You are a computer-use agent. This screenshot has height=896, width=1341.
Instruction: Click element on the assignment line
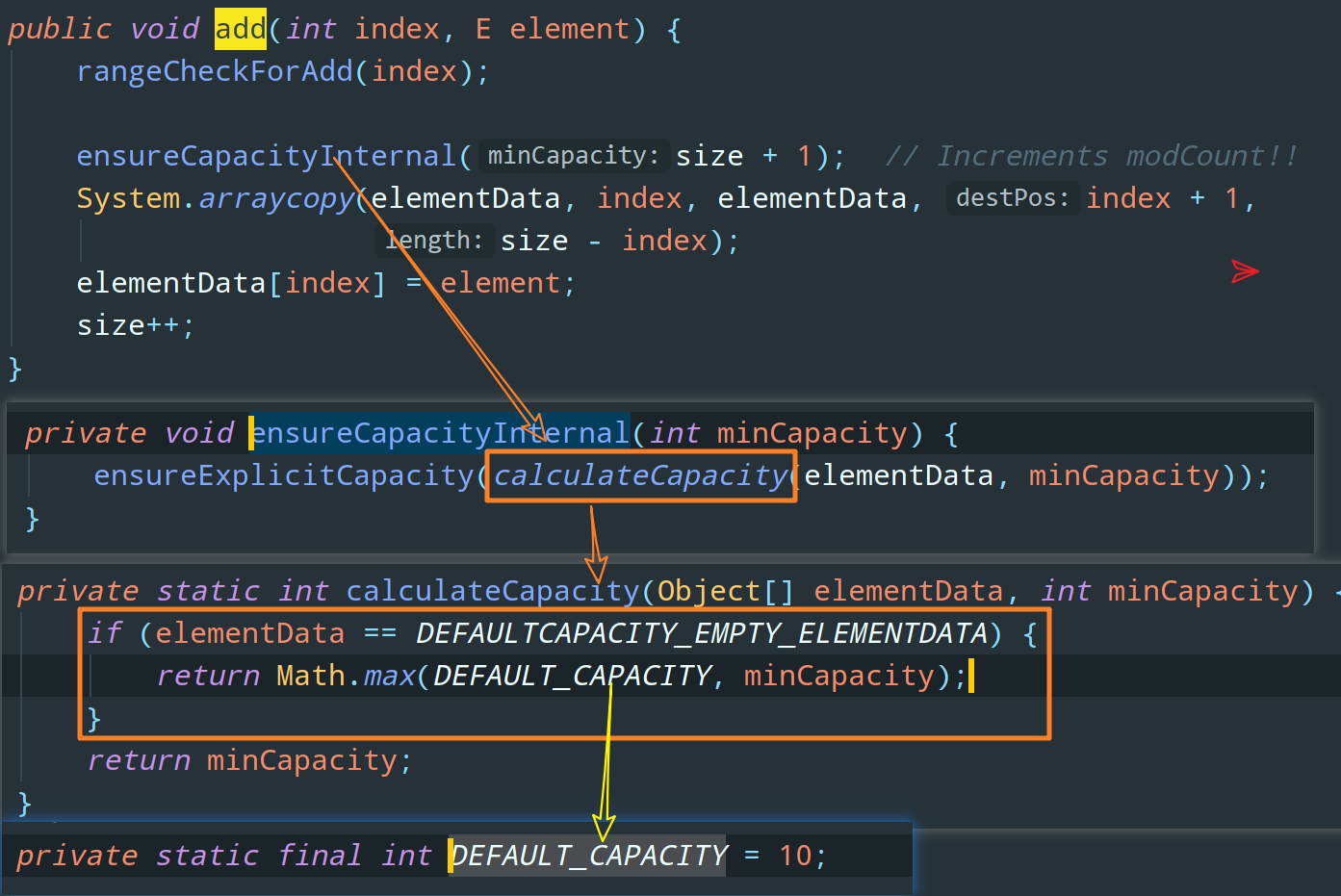tap(500, 283)
